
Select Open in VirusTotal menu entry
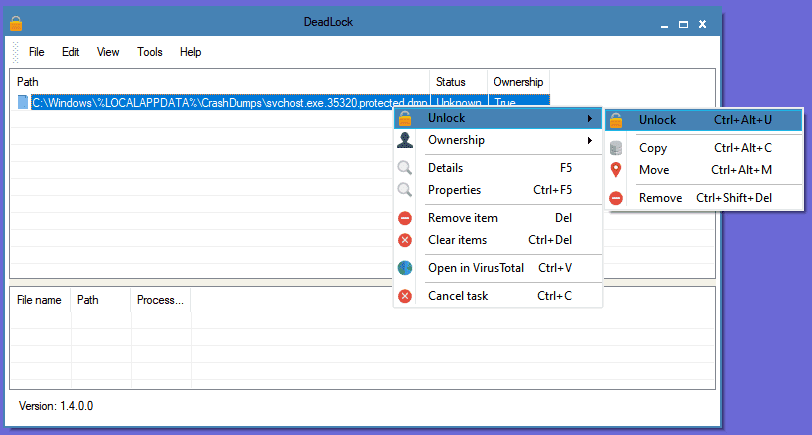click(x=498, y=268)
